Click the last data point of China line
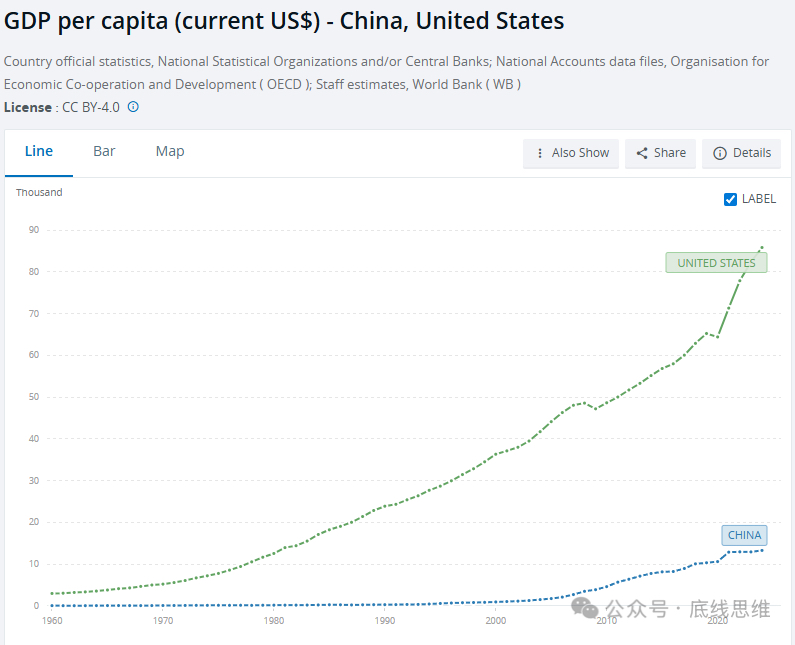Image resolution: width=795 pixels, height=645 pixels. pyautogui.click(x=762, y=550)
